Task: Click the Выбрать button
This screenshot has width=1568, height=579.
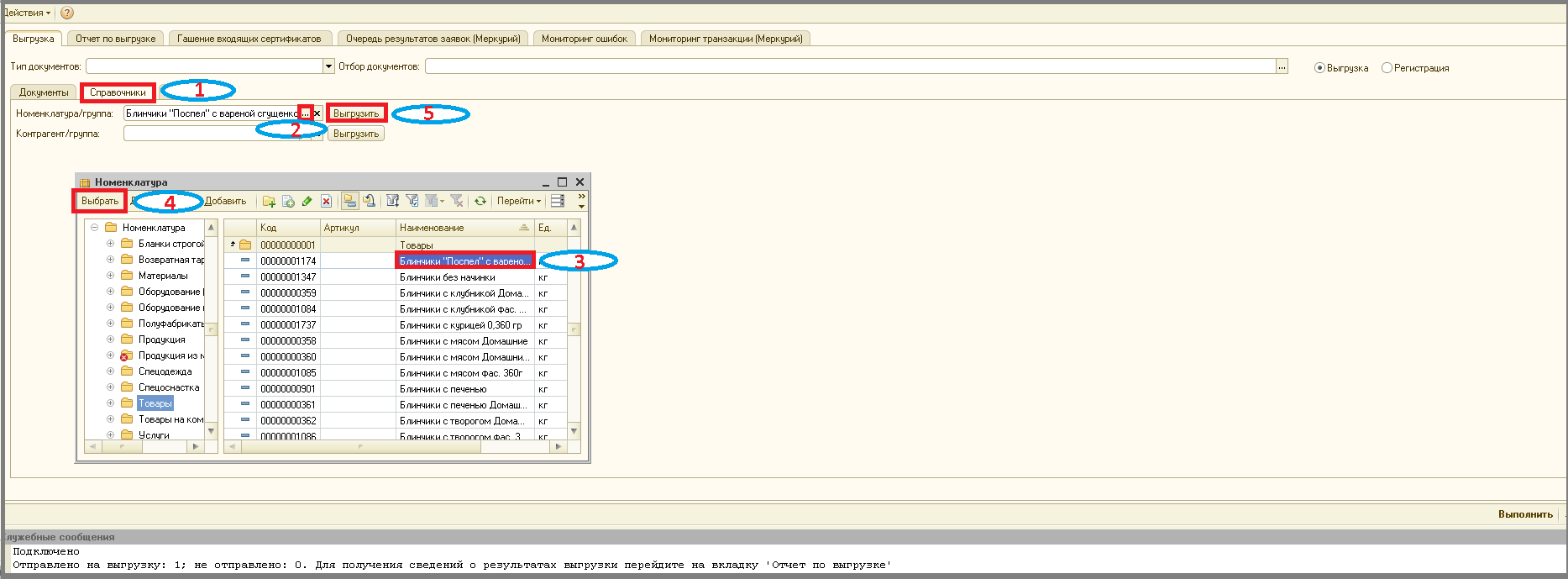Action: (x=100, y=201)
